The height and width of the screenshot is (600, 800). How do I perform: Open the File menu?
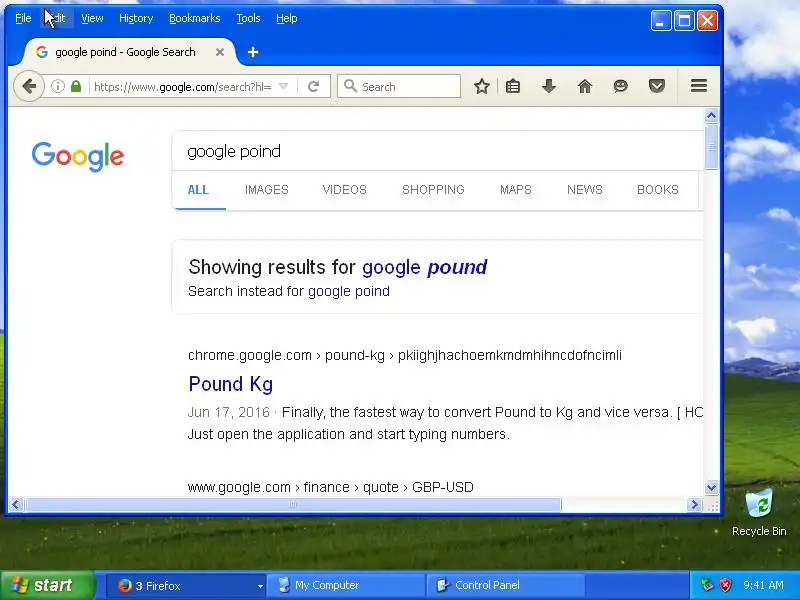click(23, 18)
